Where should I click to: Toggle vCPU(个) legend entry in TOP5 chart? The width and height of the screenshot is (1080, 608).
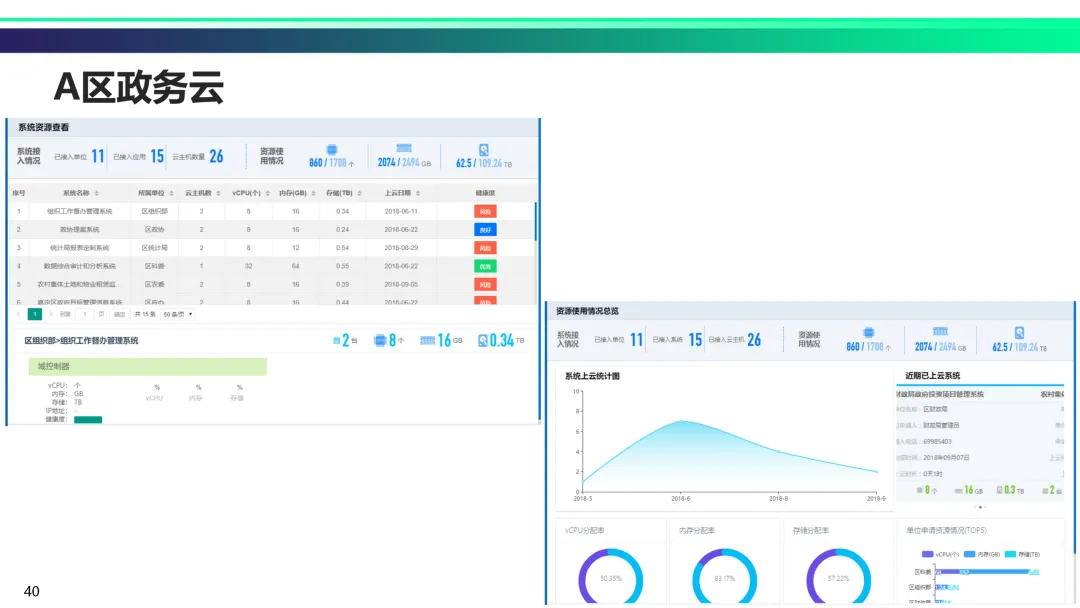pos(939,554)
